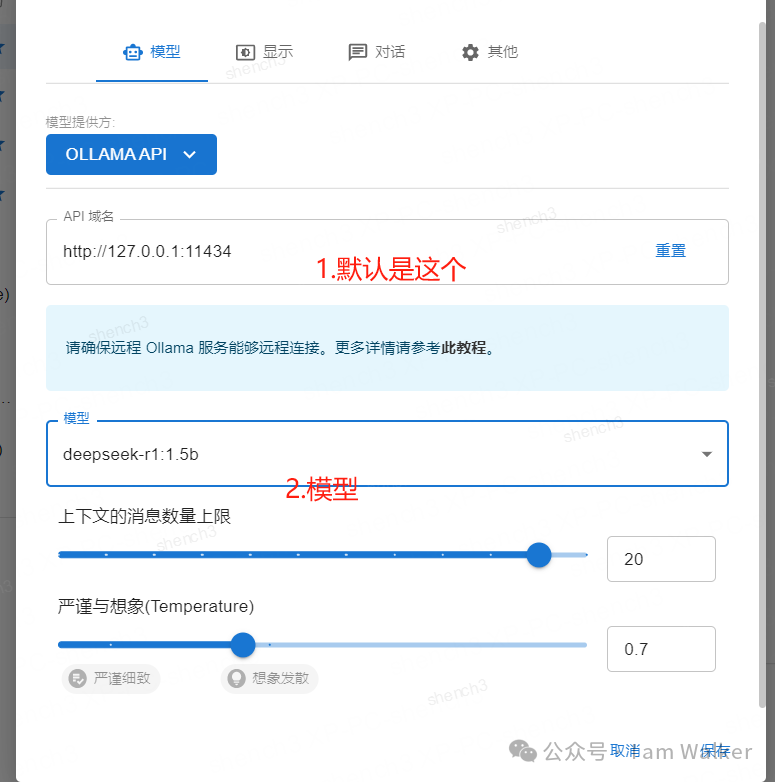The height and width of the screenshot is (782, 775).
Task: Click the chat bubble icon beside 对话
Action: [x=357, y=52]
